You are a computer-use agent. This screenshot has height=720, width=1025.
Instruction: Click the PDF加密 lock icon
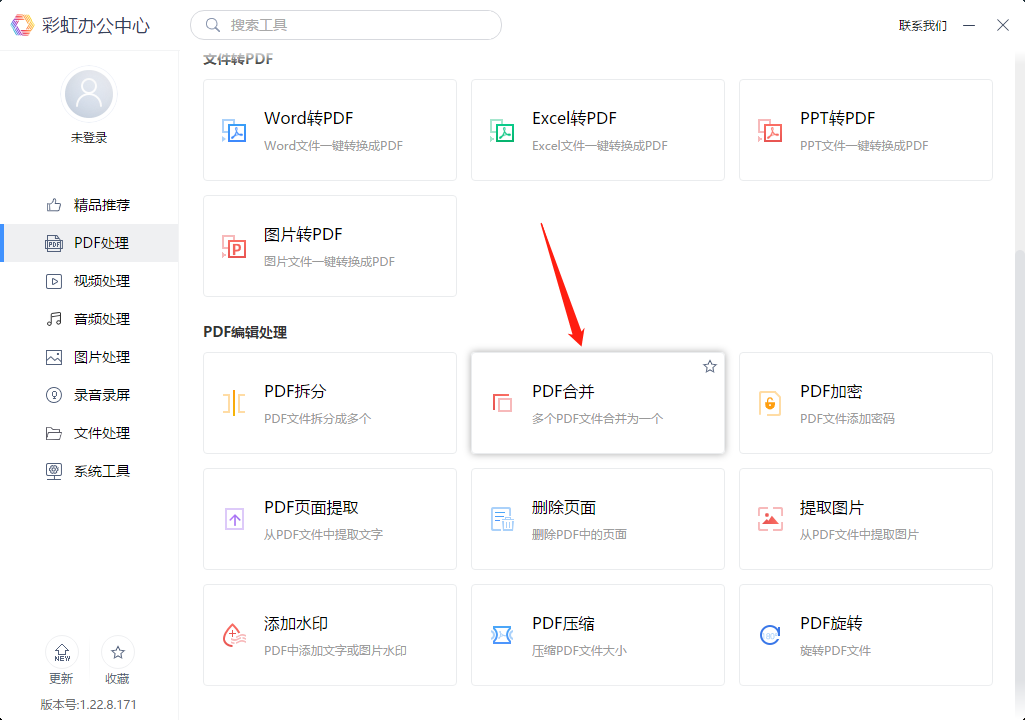click(770, 403)
